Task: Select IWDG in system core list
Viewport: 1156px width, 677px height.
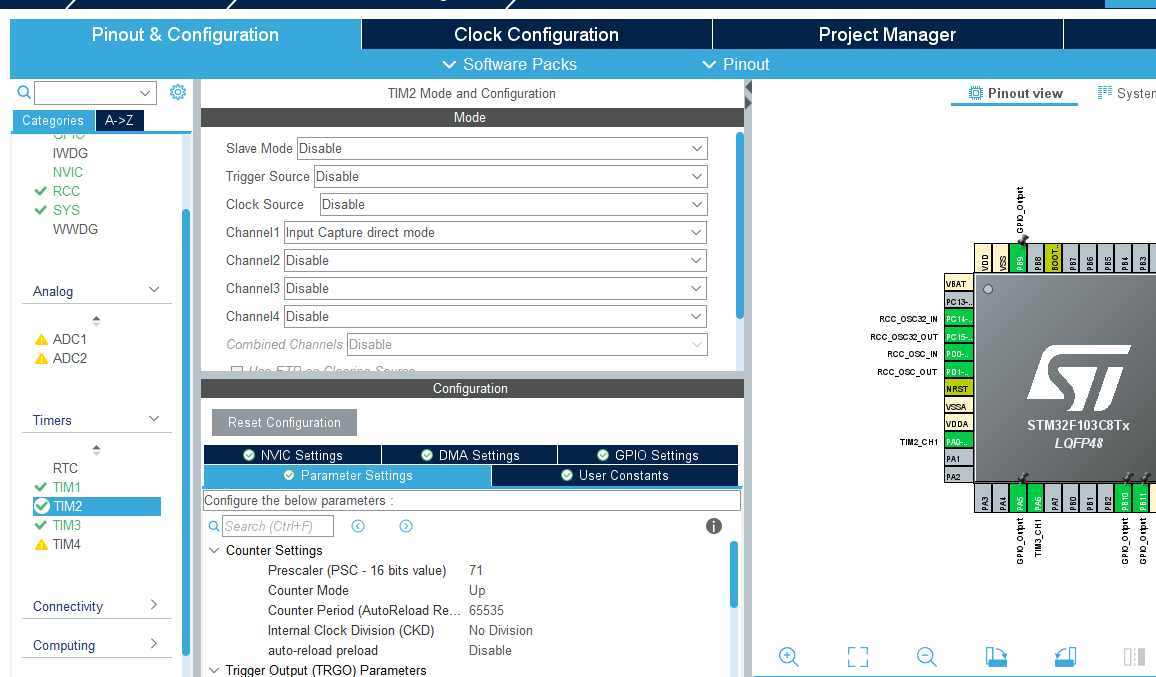Action: (x=70, y=153)
